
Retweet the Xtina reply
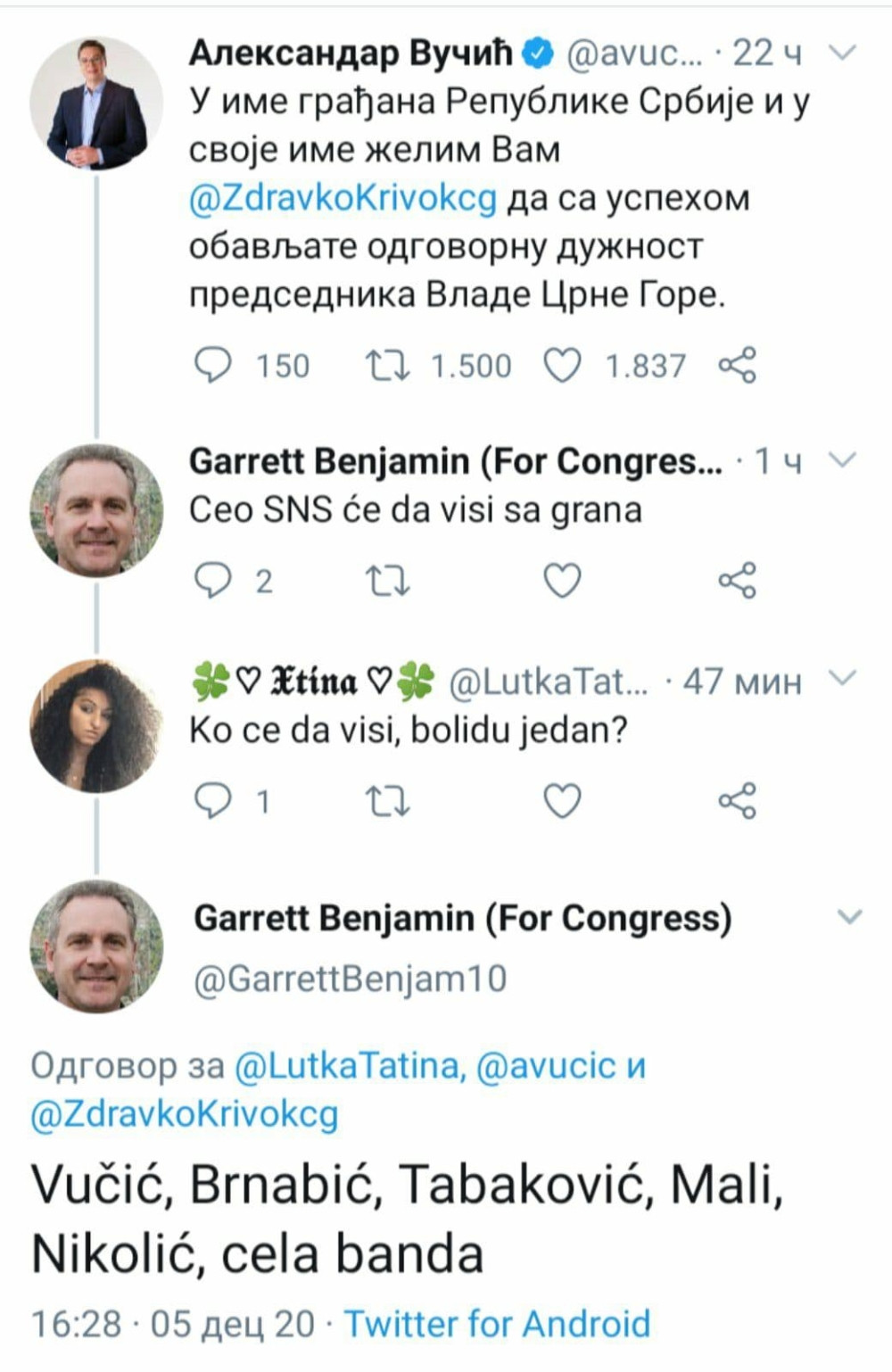coord(388,801)
